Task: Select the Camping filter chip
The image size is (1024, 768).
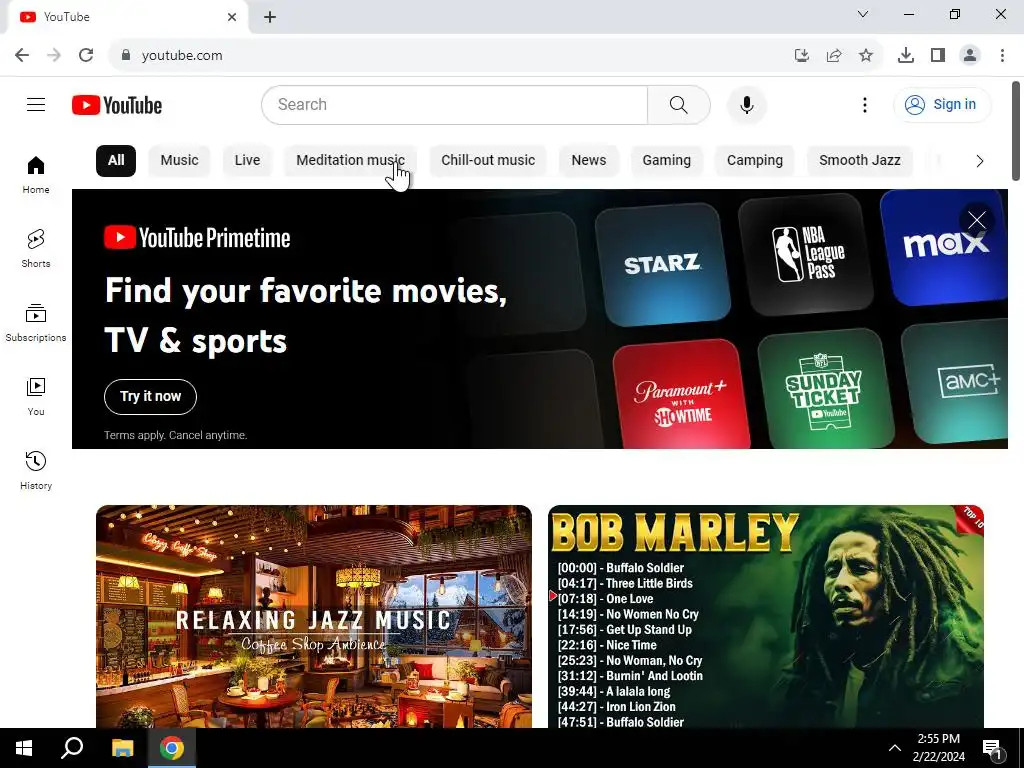Action: pos(754,161)
